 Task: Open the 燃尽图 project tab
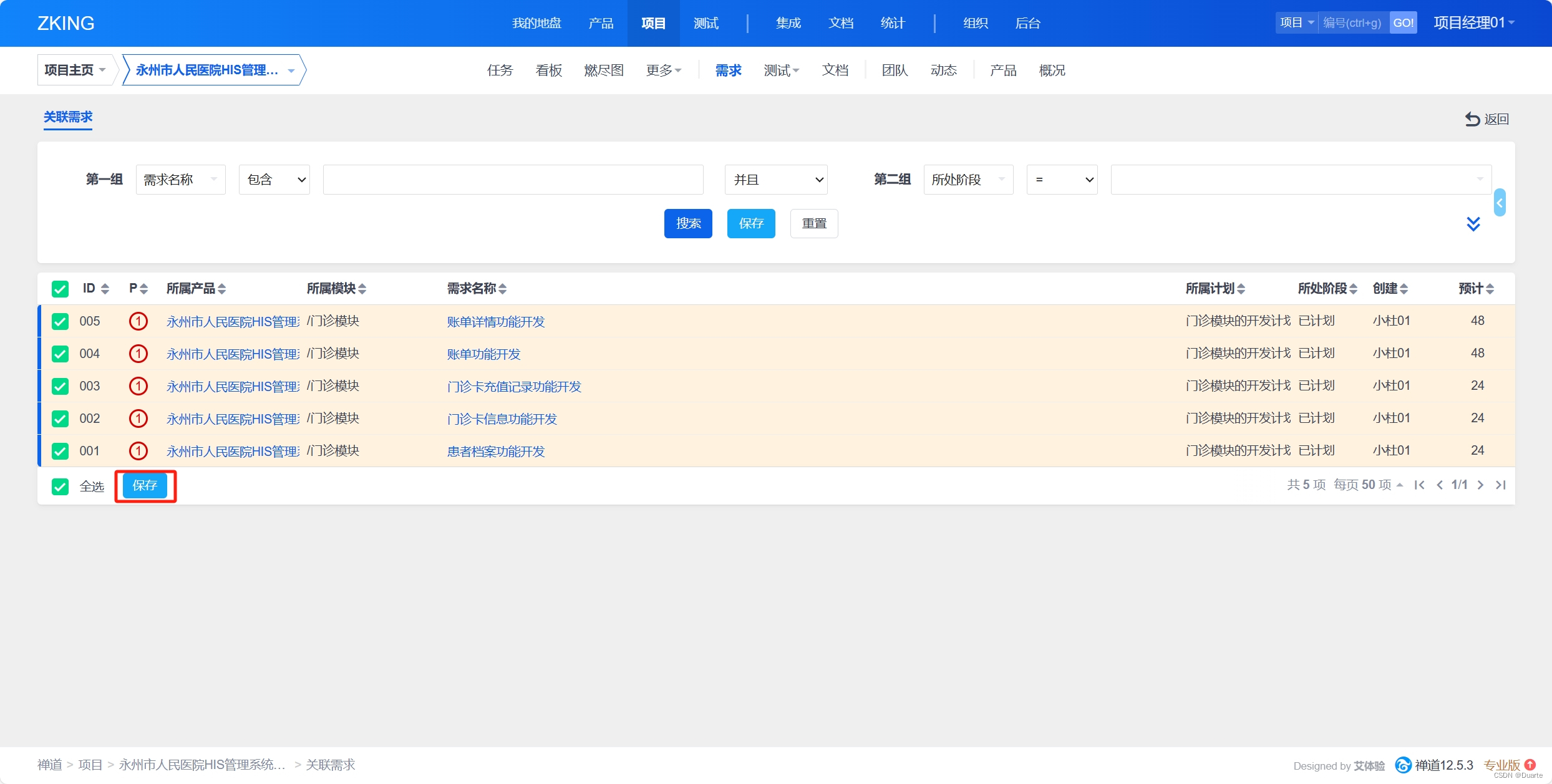603,70
